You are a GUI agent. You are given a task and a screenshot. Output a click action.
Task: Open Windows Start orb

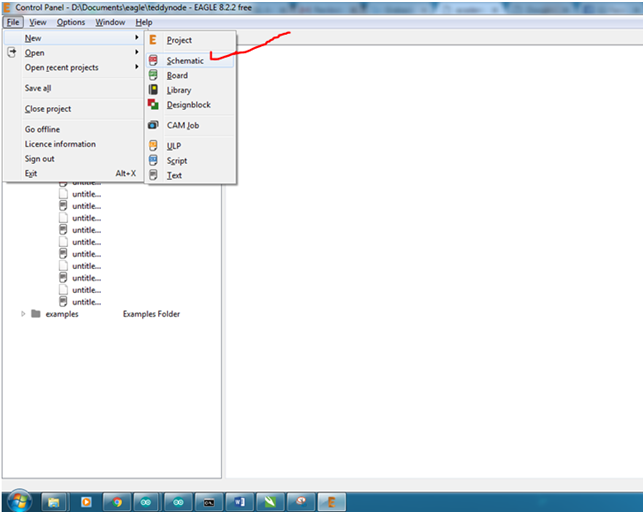pyautogui.click(x=18, y=501)
